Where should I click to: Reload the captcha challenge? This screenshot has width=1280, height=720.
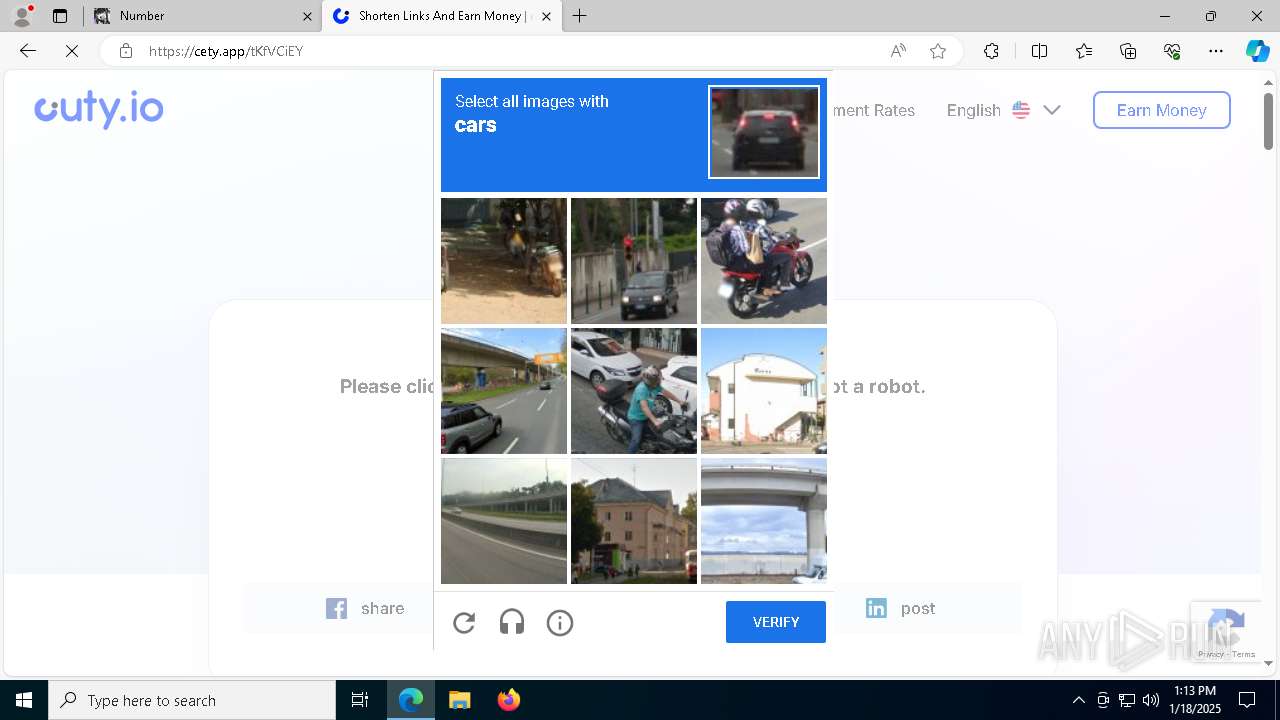click(464, 623)
